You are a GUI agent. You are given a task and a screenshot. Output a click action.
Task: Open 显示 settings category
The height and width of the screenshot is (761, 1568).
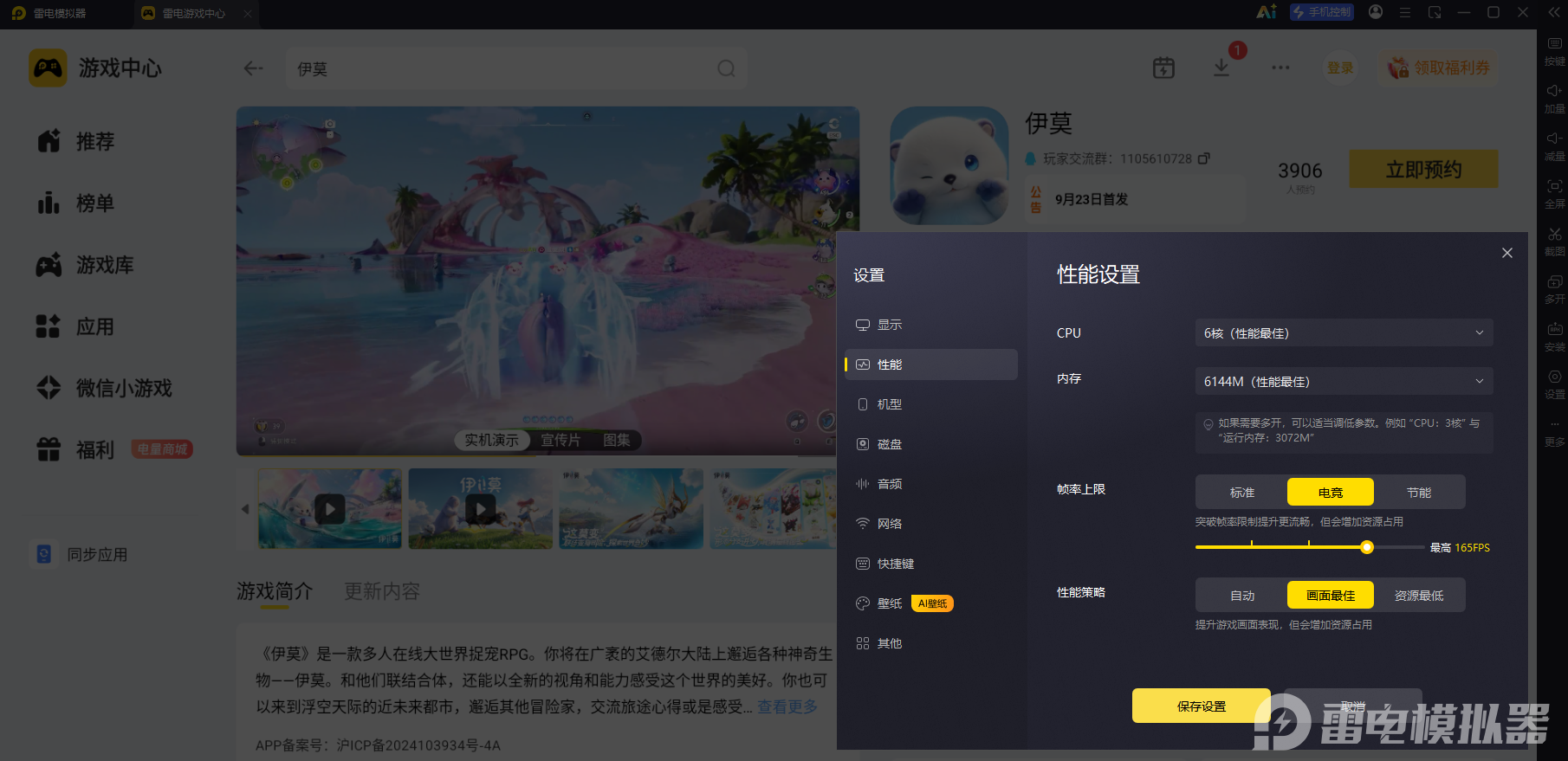[x=931, y=325]
